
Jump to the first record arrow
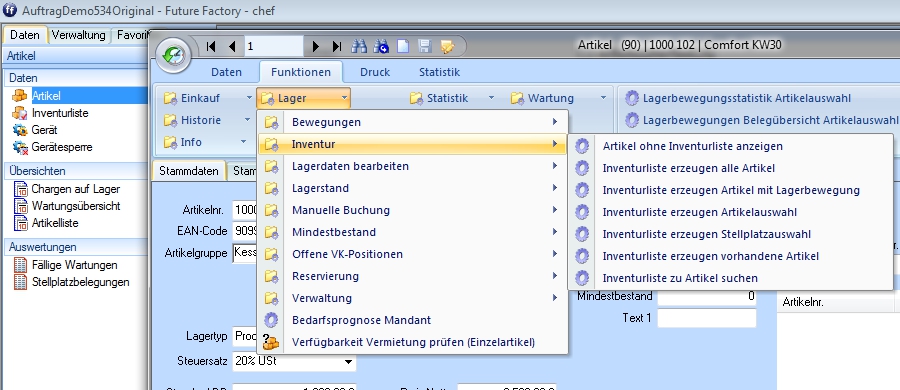click(211, 47)
